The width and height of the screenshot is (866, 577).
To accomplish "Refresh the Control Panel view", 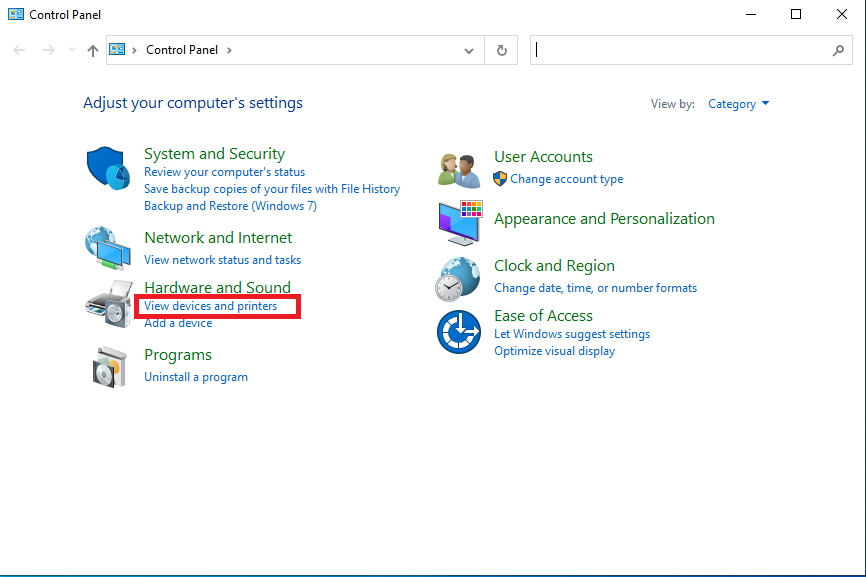I will 502,50.
